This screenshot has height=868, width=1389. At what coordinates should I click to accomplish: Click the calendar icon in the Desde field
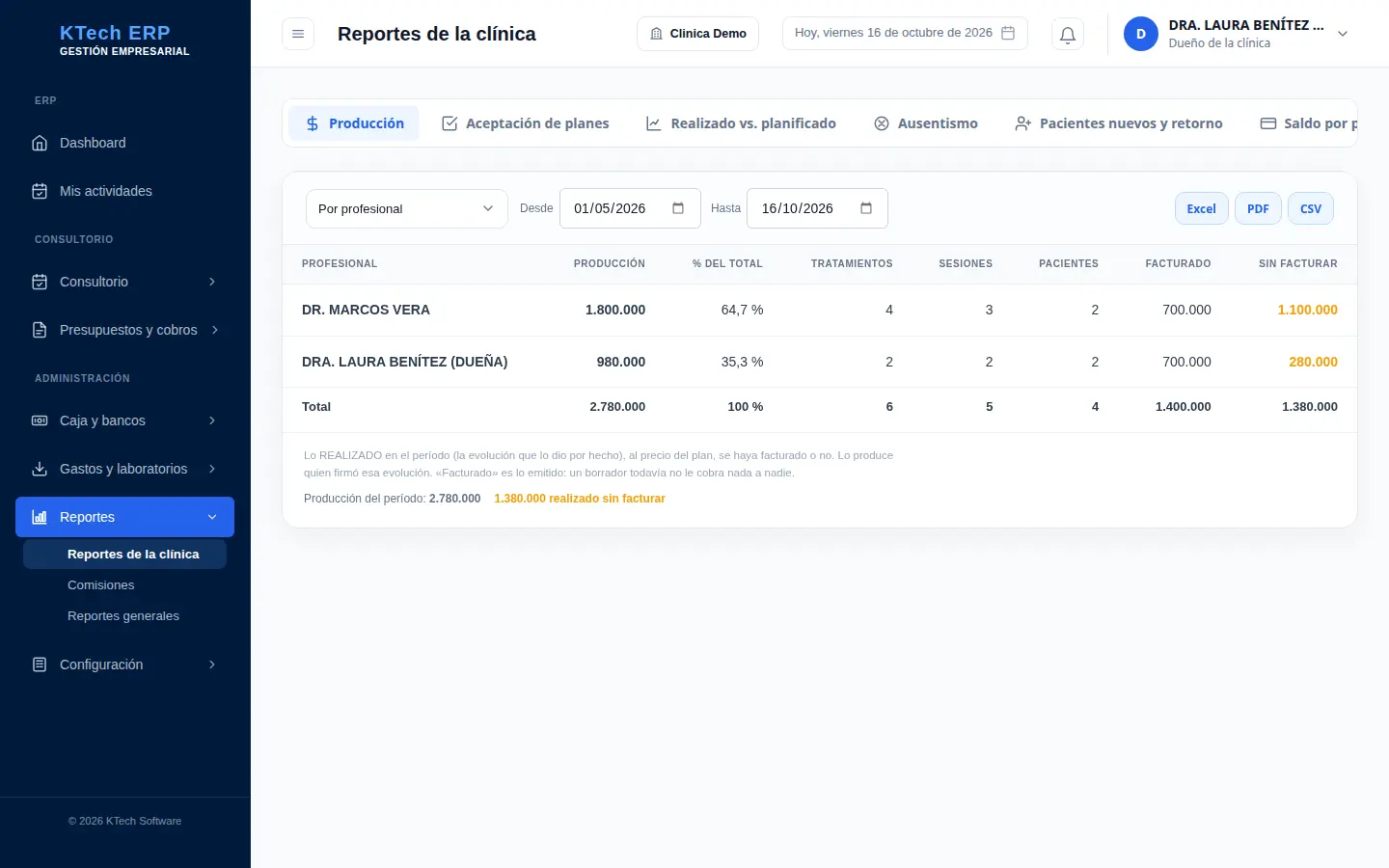point(678,208)
